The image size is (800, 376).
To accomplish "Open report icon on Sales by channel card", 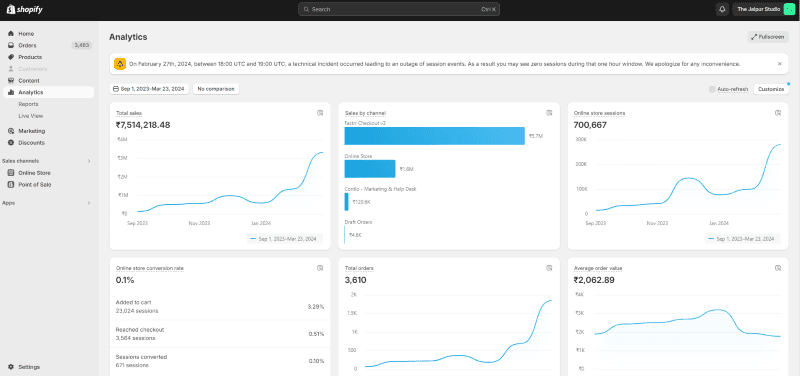I will pos(549,113).
